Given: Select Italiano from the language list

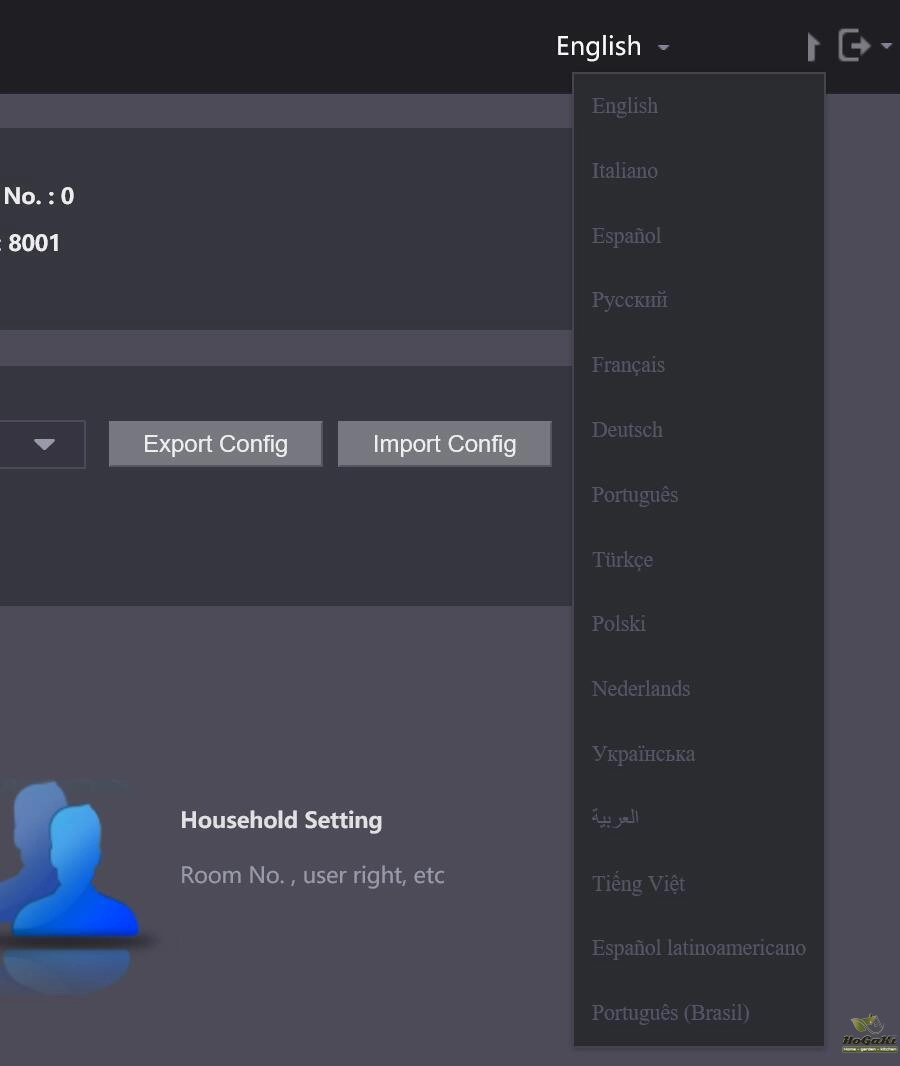Looking at the screenshot, I should [x=625, y=171].
